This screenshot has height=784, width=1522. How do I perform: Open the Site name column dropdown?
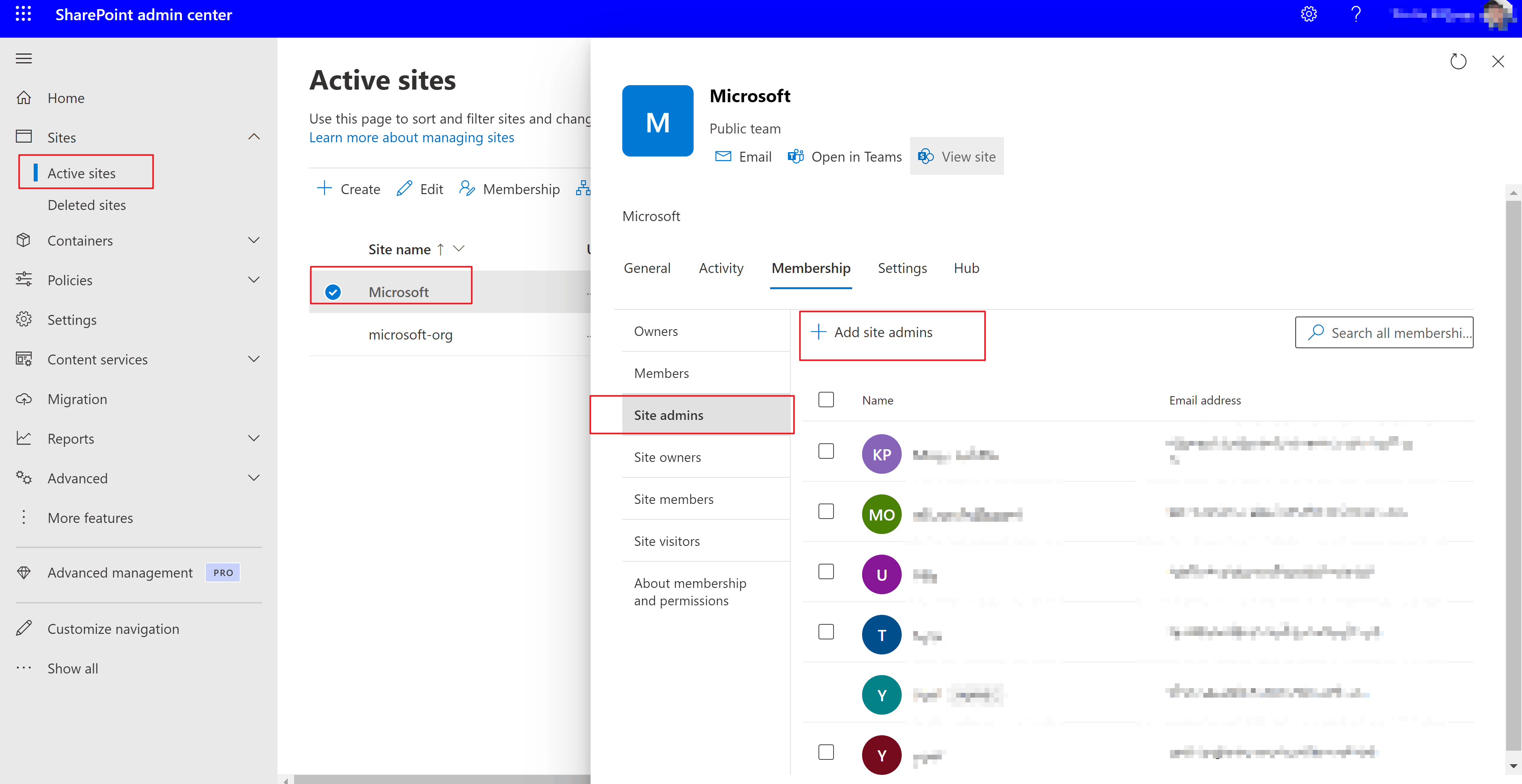pyautogui.click(x=459, y=248)
